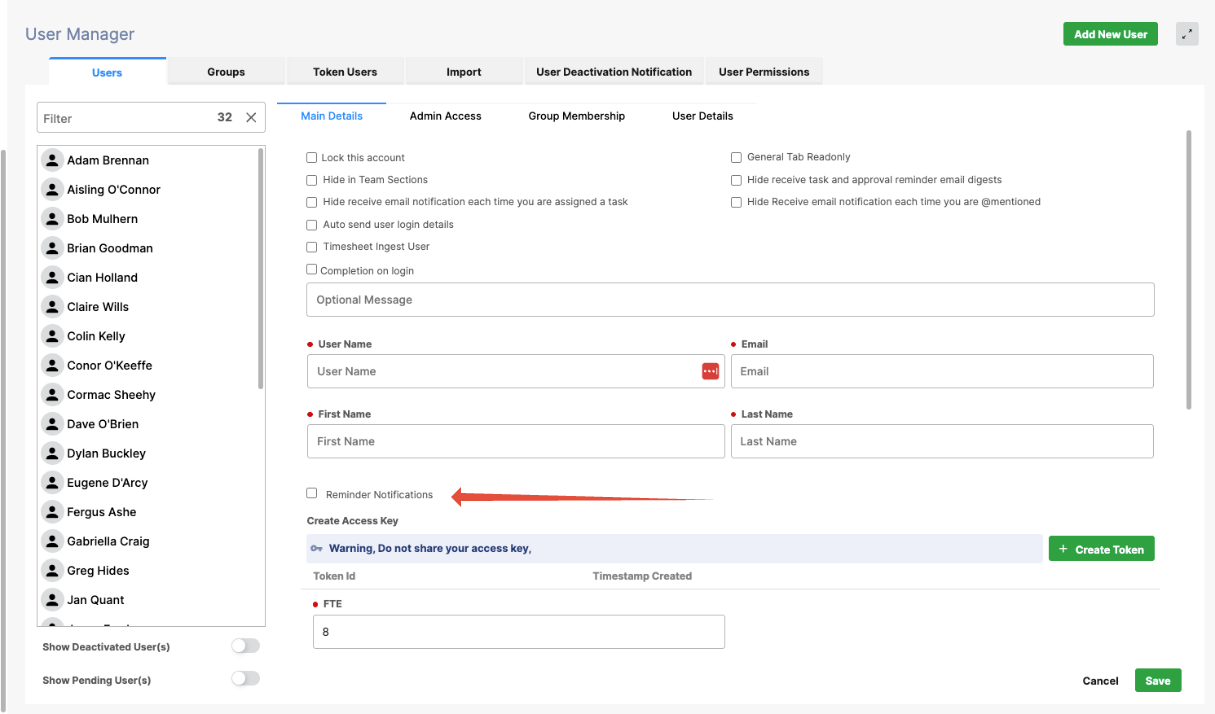Check General Tab Readonly
The image size is (1215, 714).
(x=736, y=157)
